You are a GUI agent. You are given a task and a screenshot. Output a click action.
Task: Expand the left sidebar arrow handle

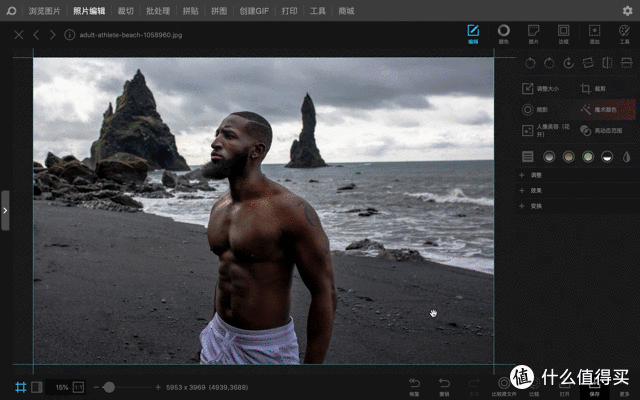tap(5, 211)
